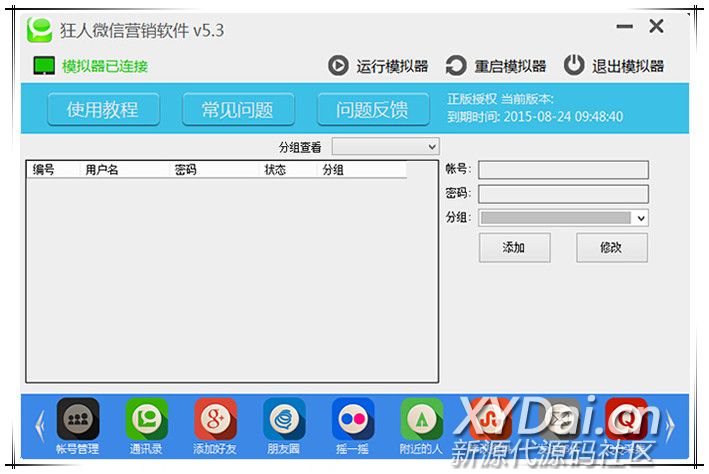This screenshot has height=474, width=709.
Task: Minimize the 狂人微信营销软件 window
Action: pos(624,26)
